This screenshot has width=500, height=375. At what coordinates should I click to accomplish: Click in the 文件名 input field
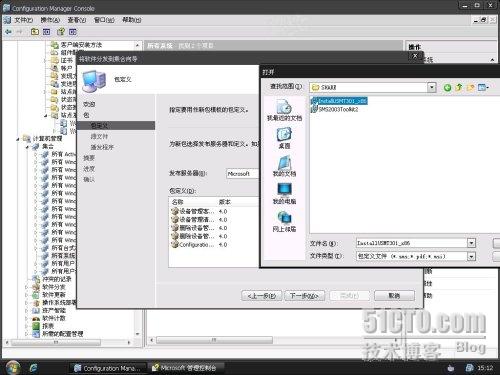[412, 243]
